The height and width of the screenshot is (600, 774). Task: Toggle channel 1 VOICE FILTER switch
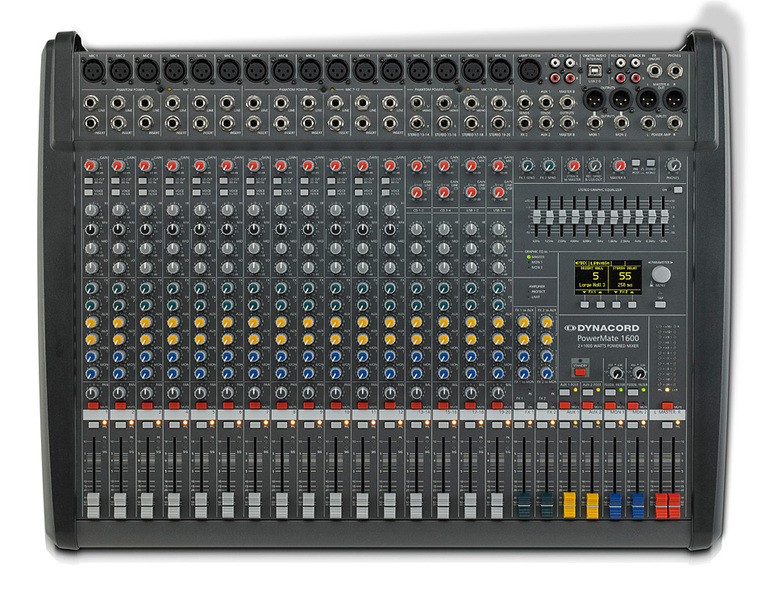click(x=88, y=192)
